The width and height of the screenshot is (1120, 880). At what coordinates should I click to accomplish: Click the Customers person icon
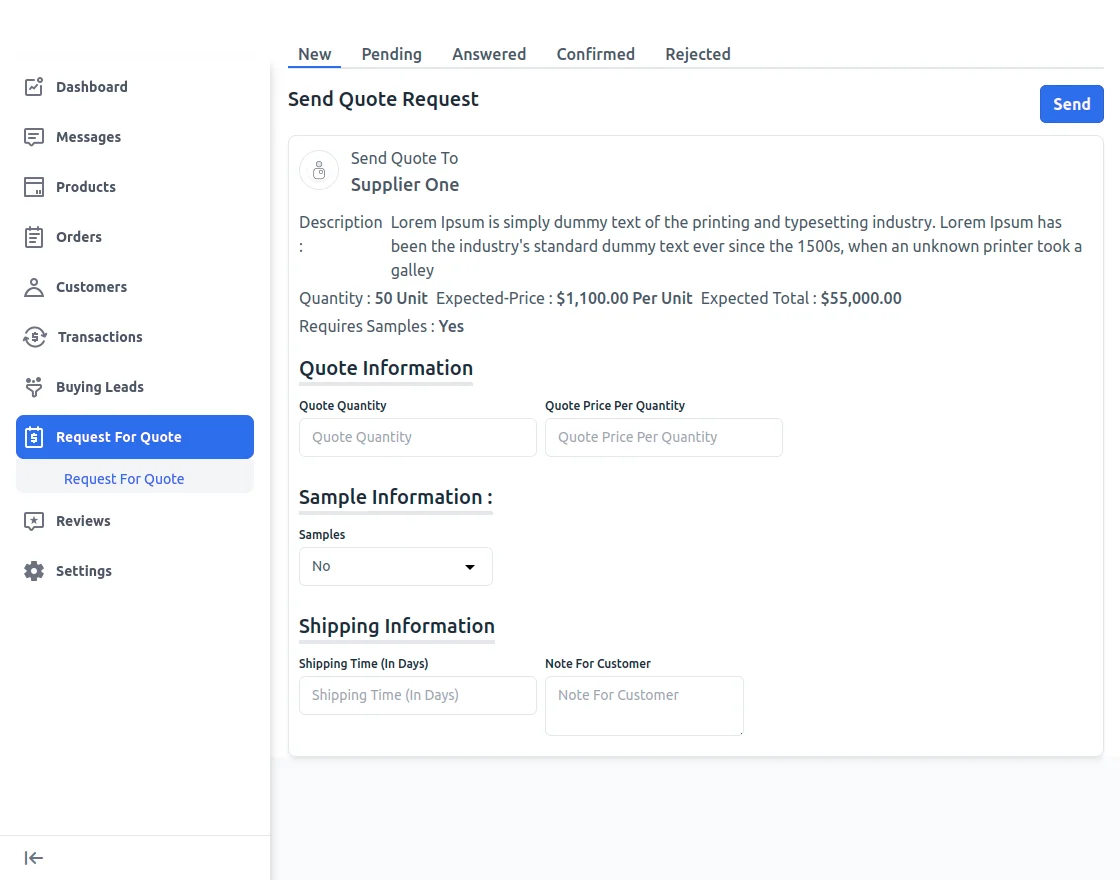point(34,287)
